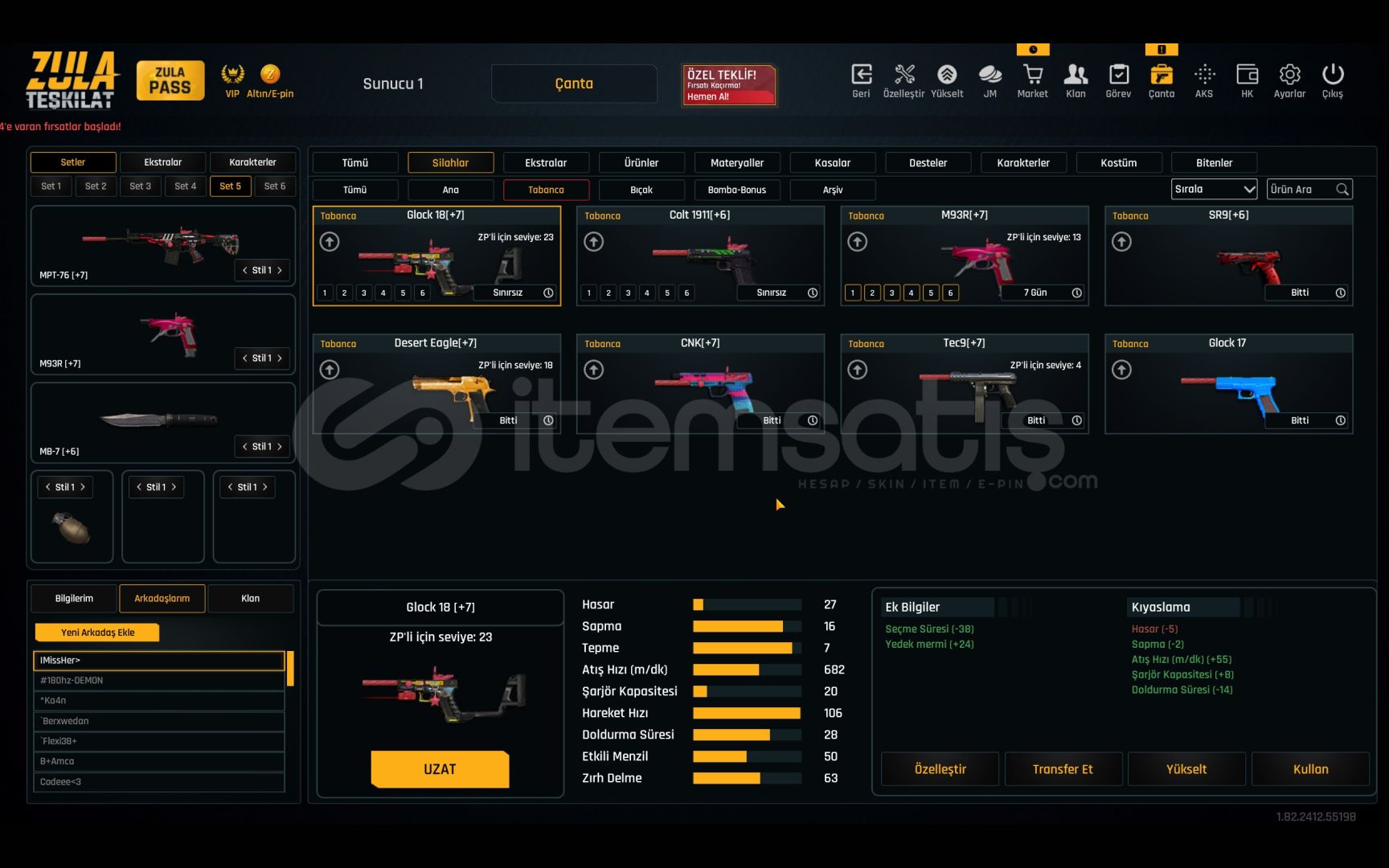
Task: Previous Stil arrow above the grenade slot
Action: pos(48,487)
